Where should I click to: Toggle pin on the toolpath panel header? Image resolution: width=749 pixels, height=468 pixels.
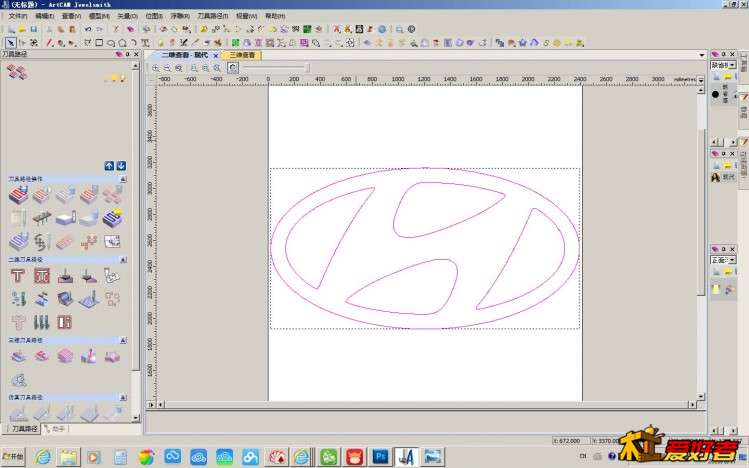coord(128,54)
